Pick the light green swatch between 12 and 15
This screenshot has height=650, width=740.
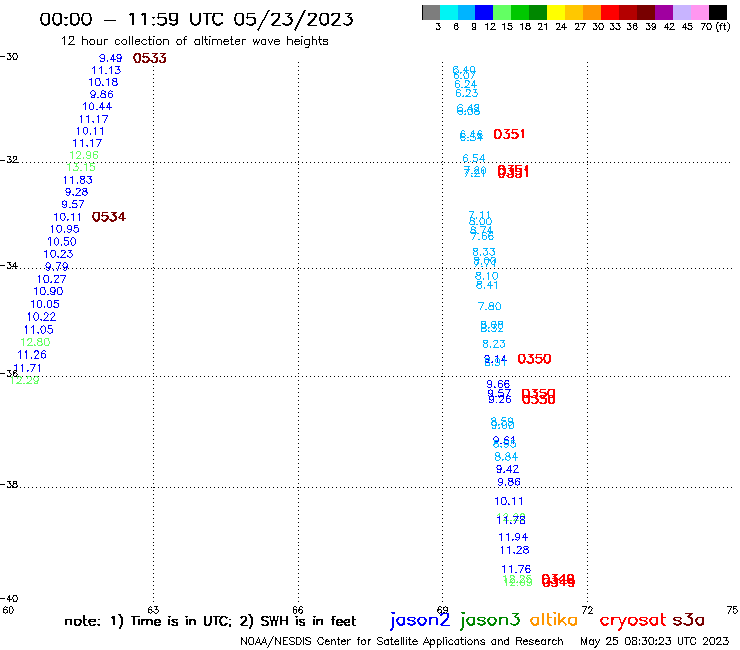pyautogui.click(x=502, y=12)
